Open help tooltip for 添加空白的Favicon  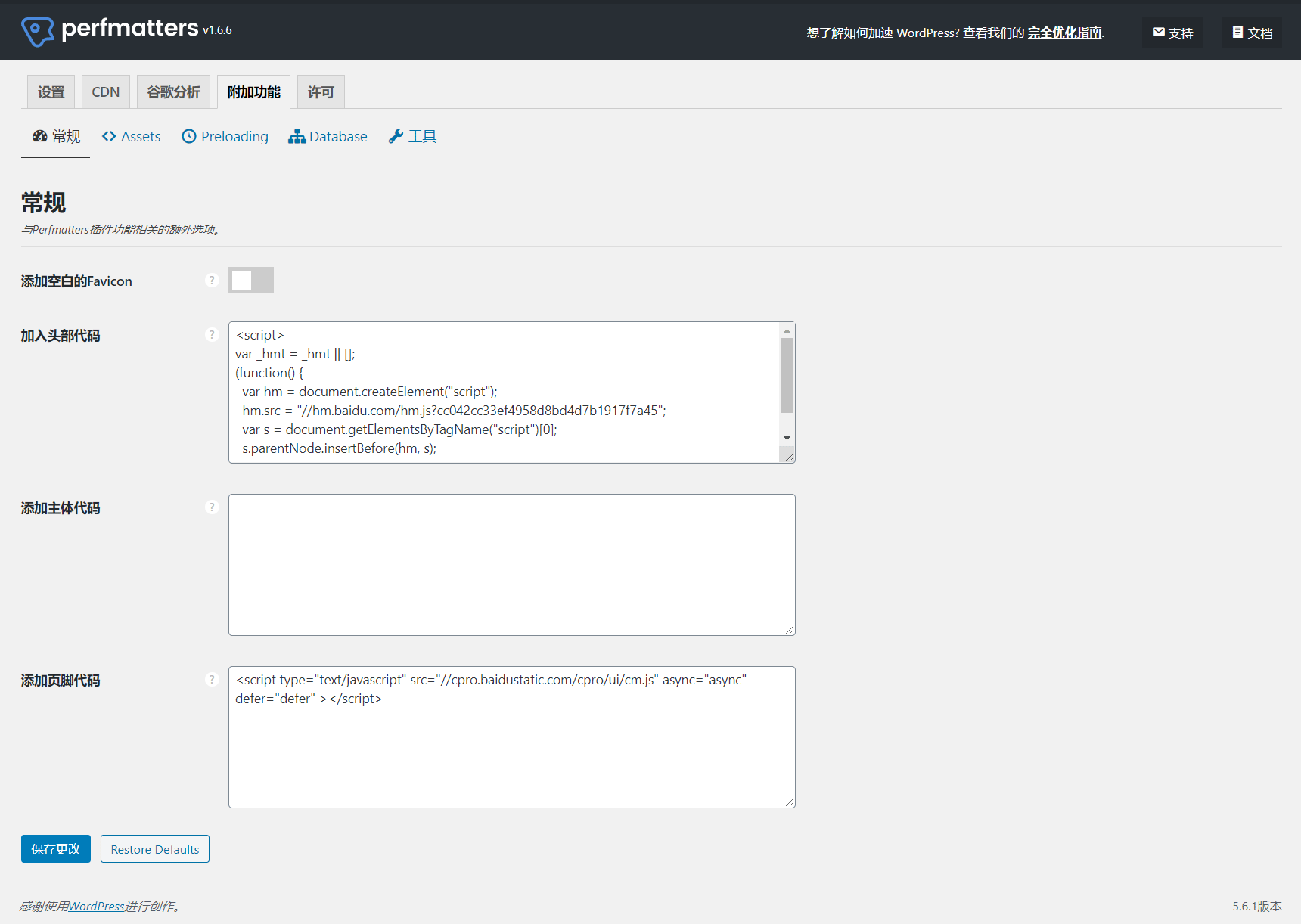tap(212, 280)
